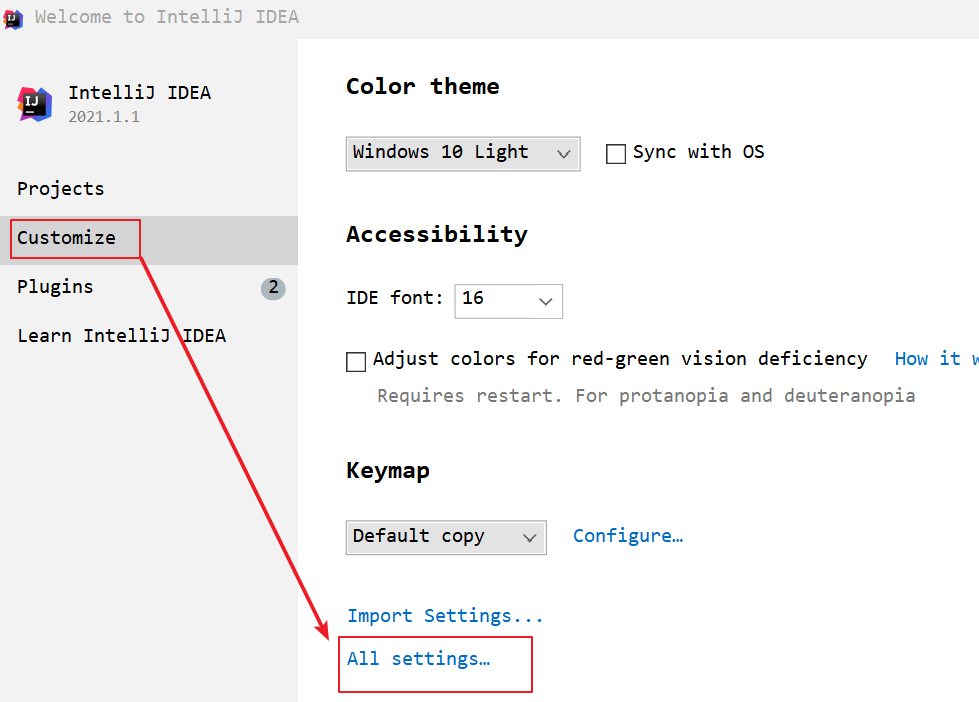Open the Keymap Default copy dropdown
The image size is (979, 702).
445,537
